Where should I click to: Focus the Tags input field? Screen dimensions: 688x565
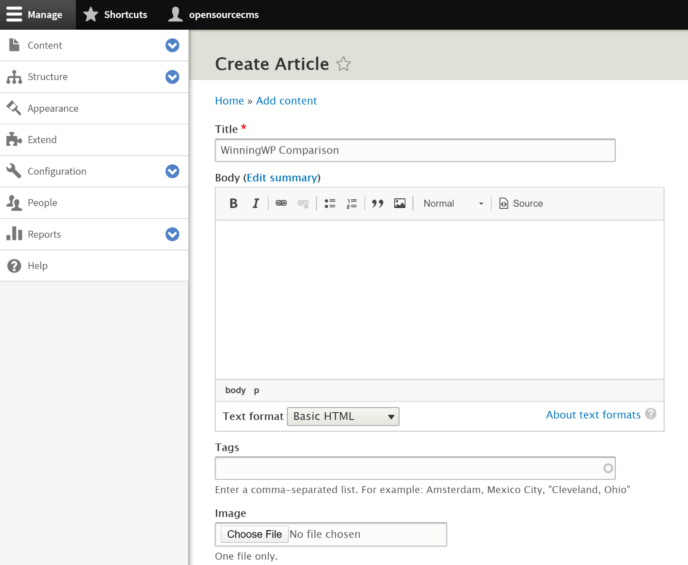[415, 468]
